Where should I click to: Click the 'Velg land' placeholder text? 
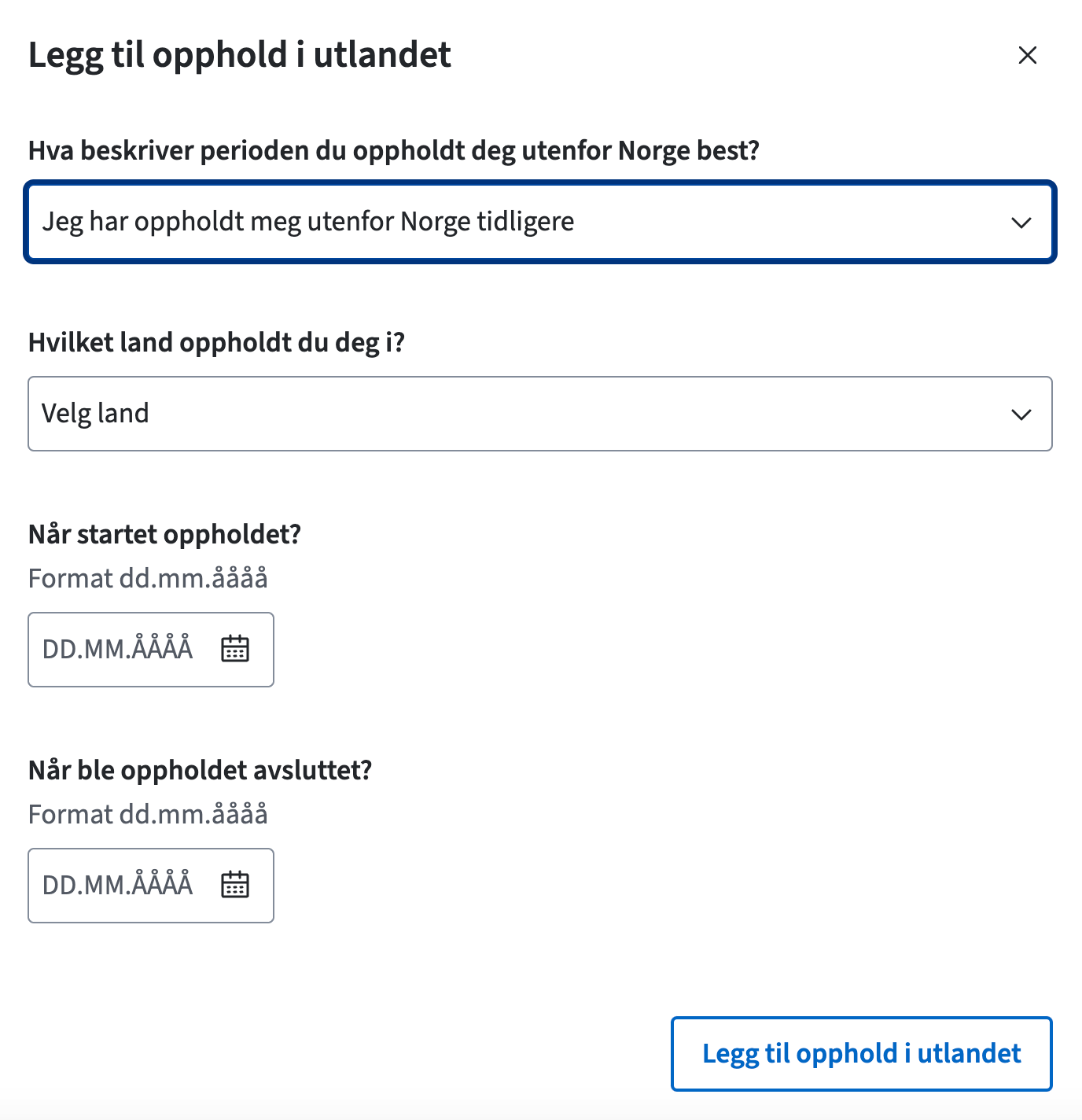(95, 414)
